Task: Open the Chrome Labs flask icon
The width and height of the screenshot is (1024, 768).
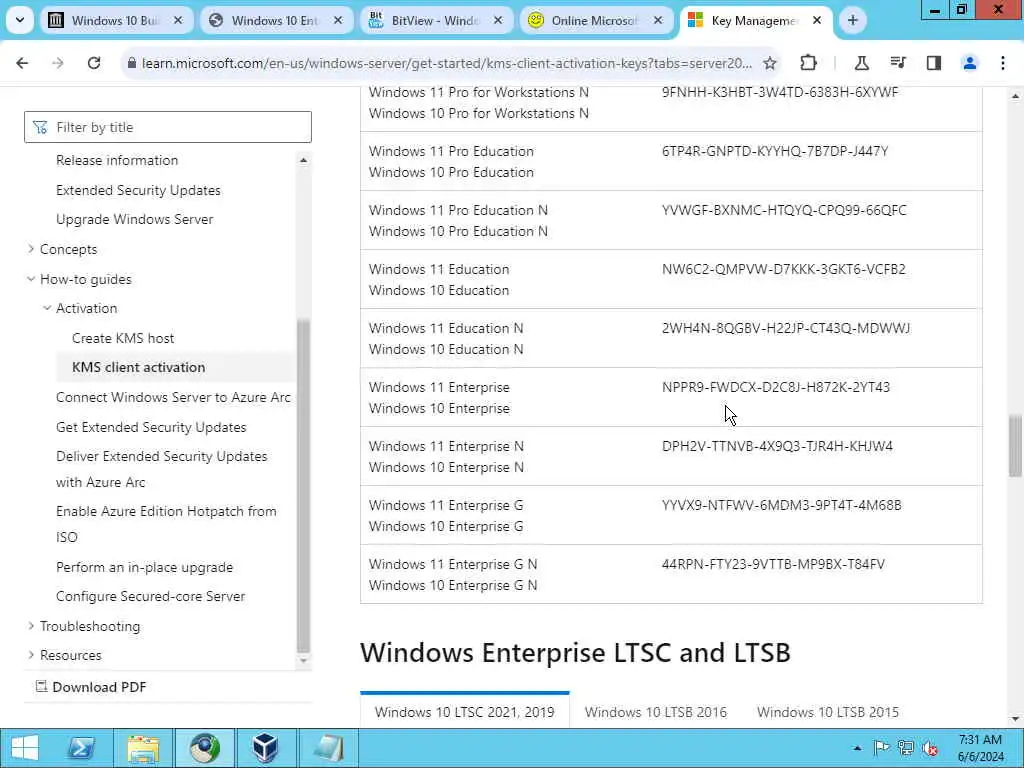Action: click(x=861, y=63)
